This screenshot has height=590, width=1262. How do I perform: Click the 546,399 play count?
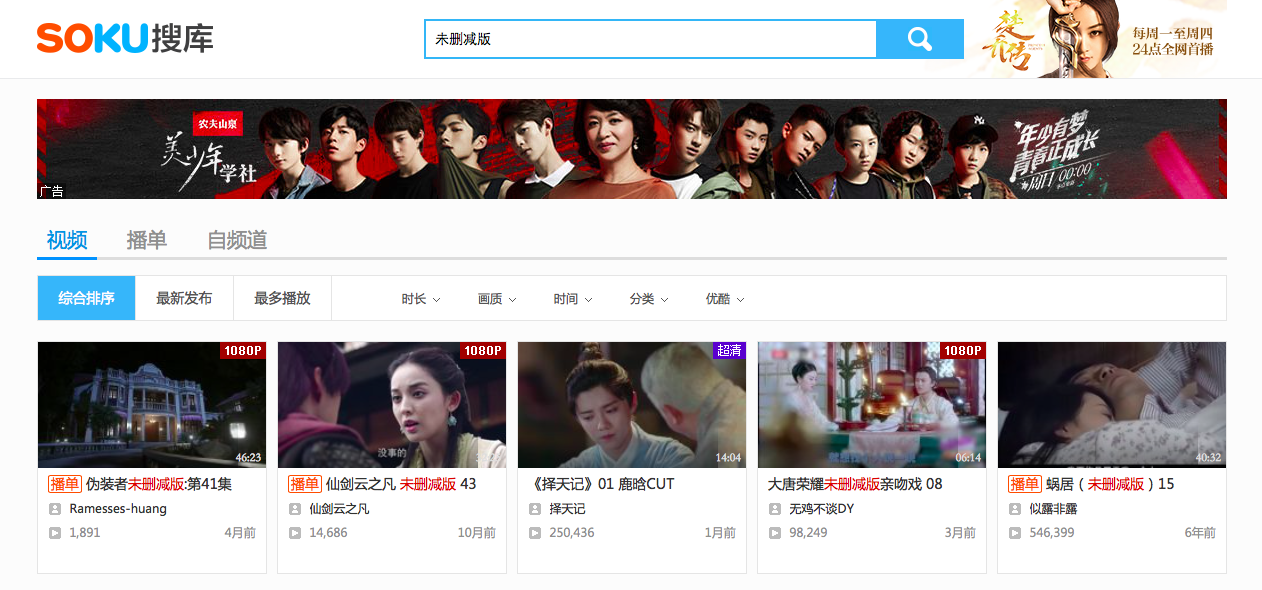click(1052, 533)
